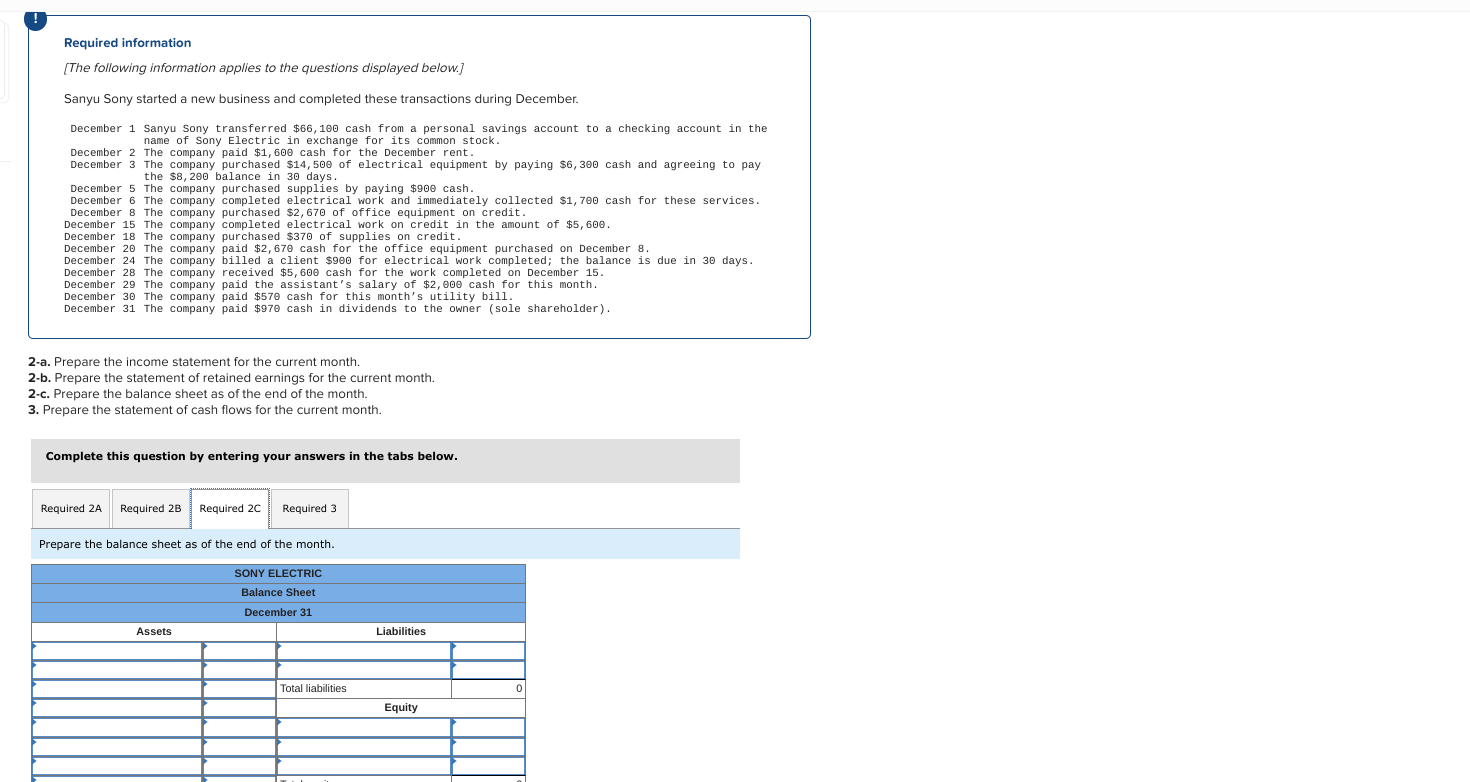Screen dimensions: 1470x782
Task: Open first asset name dropdown under Assets
Action: click(117, 651)
